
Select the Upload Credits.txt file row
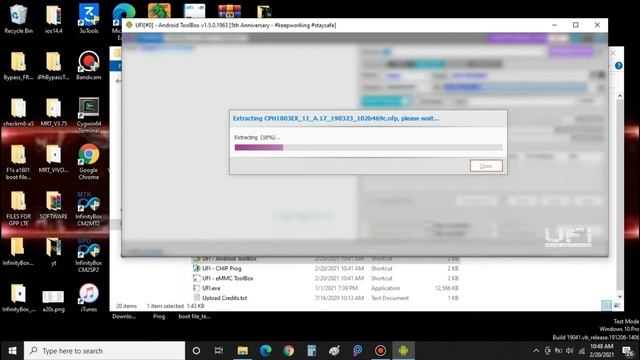[x=325, y=298]
